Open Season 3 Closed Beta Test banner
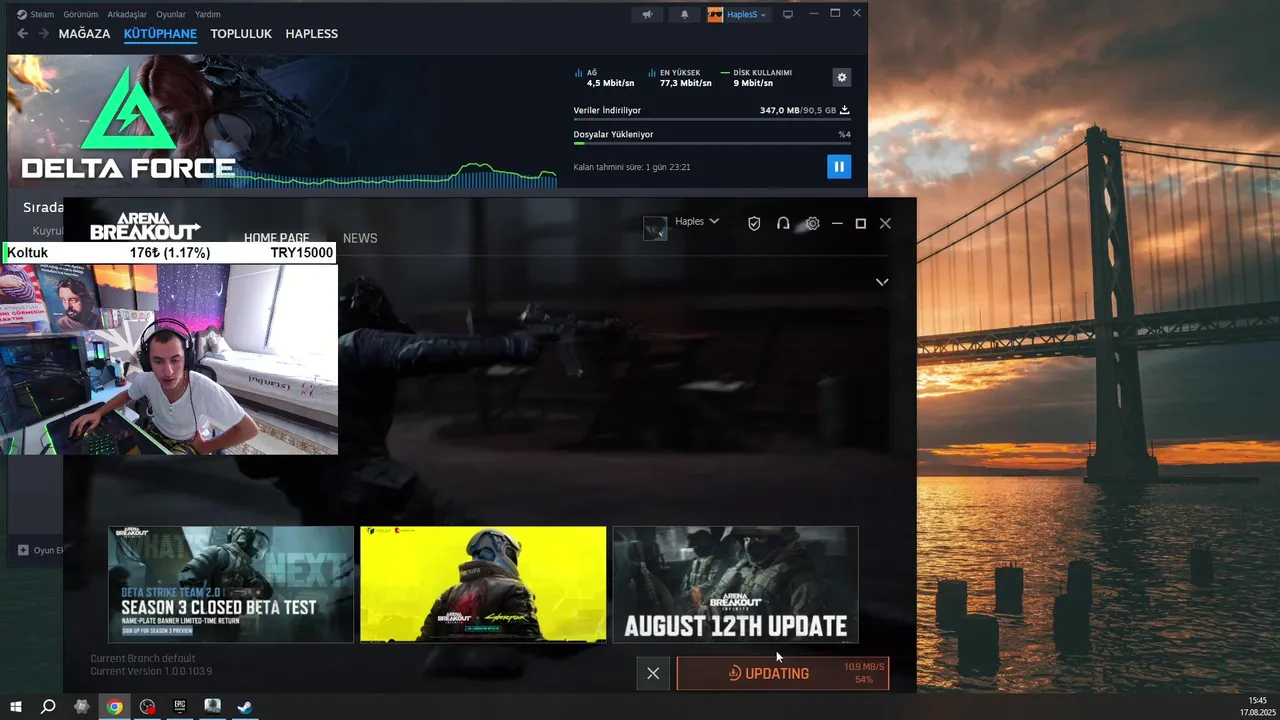Image resolution: width=1280 pixels, height=720 pixels. click(x=231, y=584)
